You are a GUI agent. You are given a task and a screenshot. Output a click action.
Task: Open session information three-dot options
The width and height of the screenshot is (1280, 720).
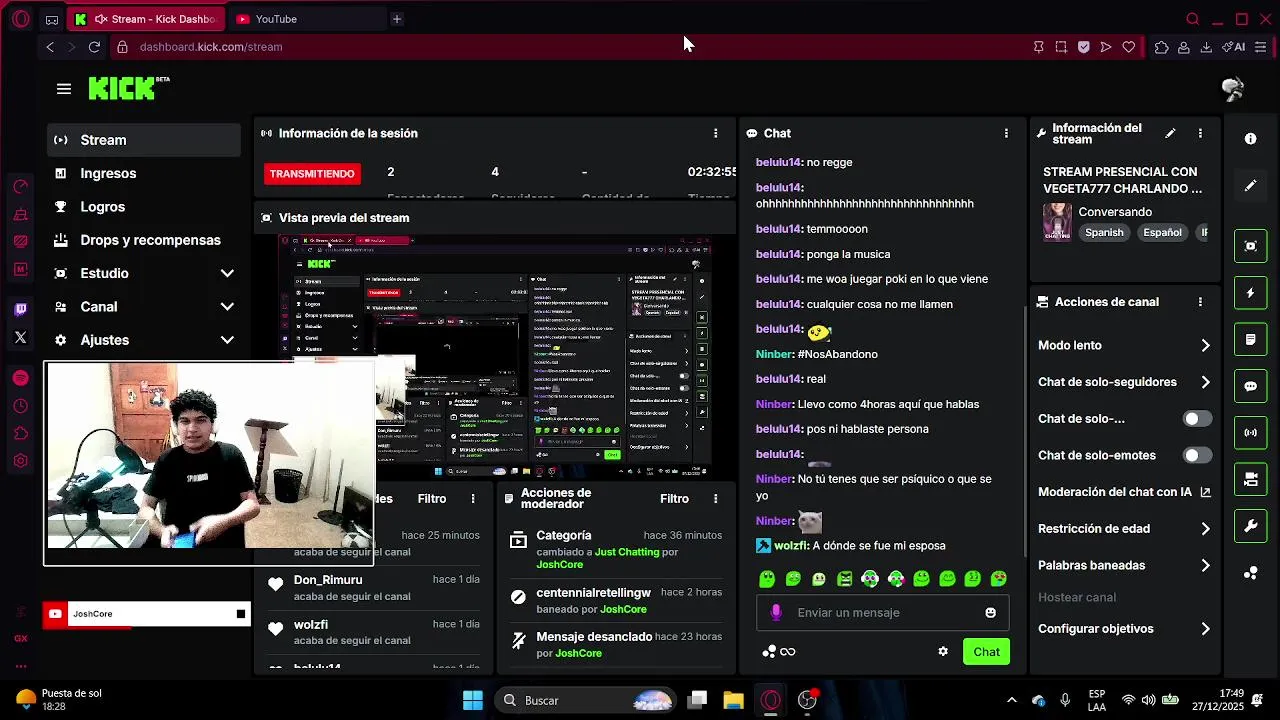715,133
